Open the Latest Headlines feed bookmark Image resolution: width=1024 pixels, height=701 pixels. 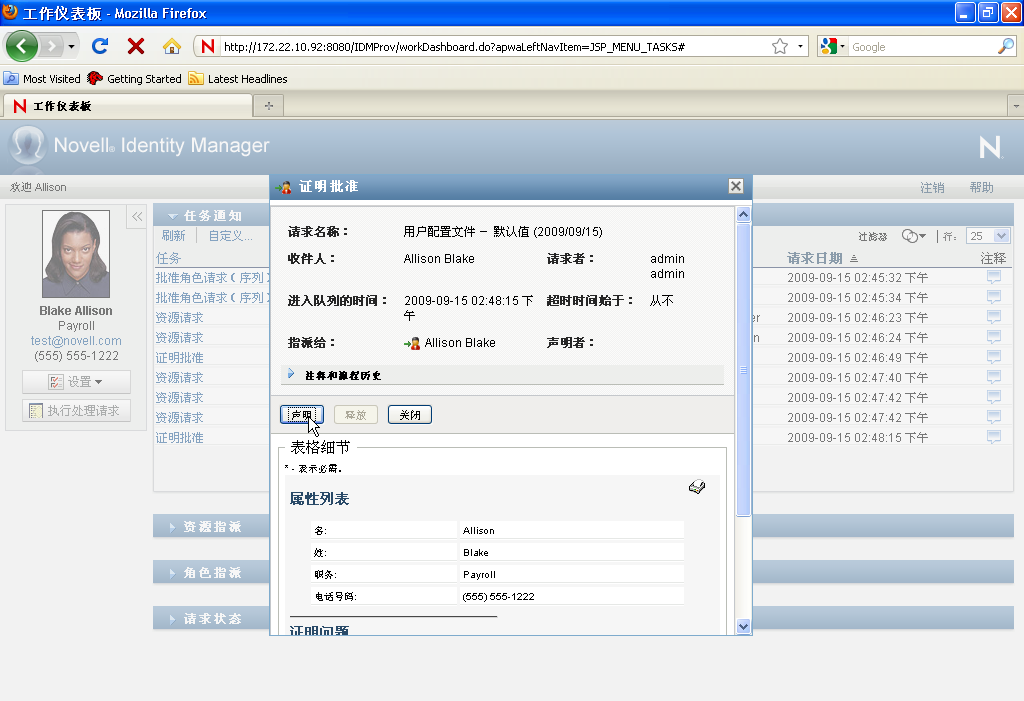tap(238, 79)
